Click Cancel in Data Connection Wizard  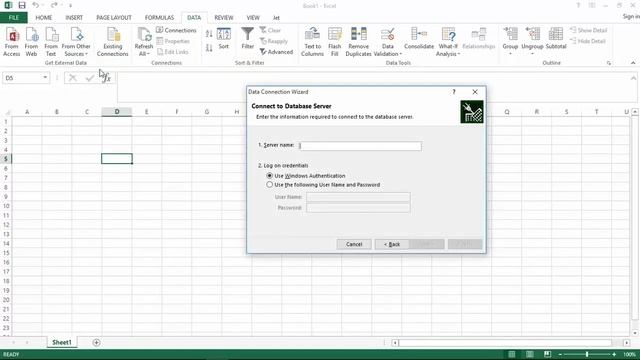pos(354,244)
